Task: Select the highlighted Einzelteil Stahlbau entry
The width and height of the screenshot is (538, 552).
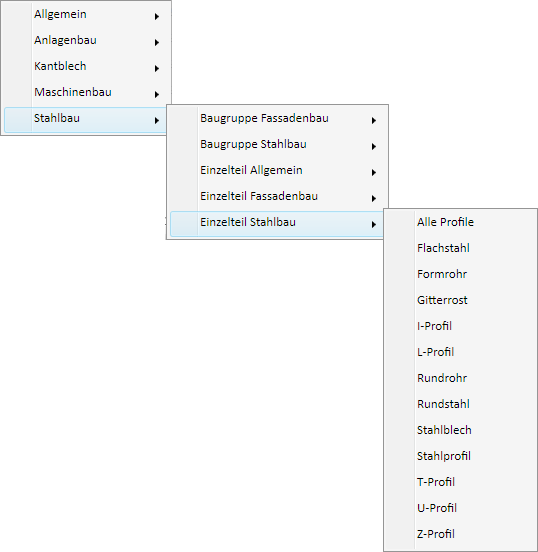Action: coord(277,223)
